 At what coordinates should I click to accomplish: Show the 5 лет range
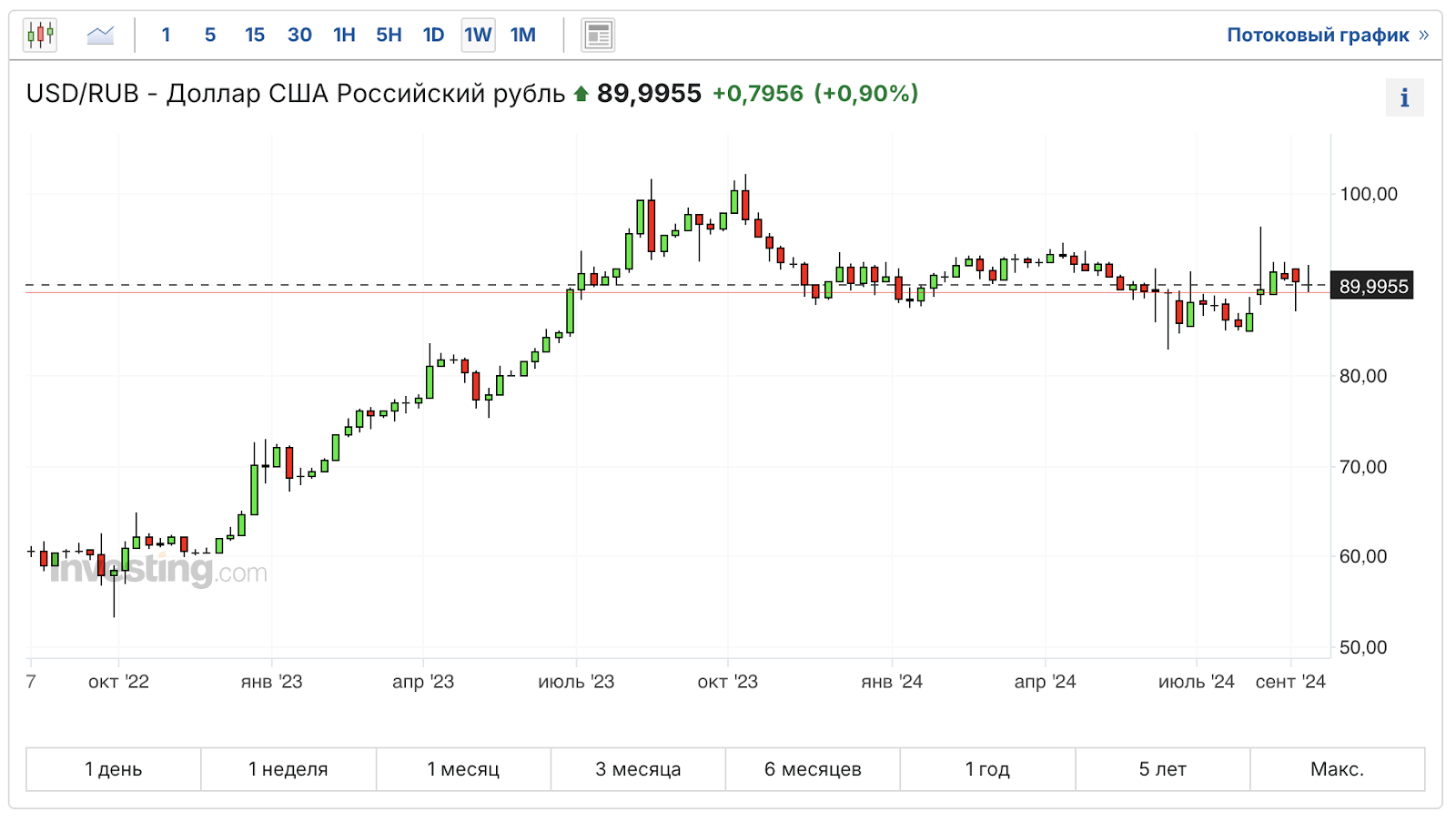click(x=1162, y=769)
